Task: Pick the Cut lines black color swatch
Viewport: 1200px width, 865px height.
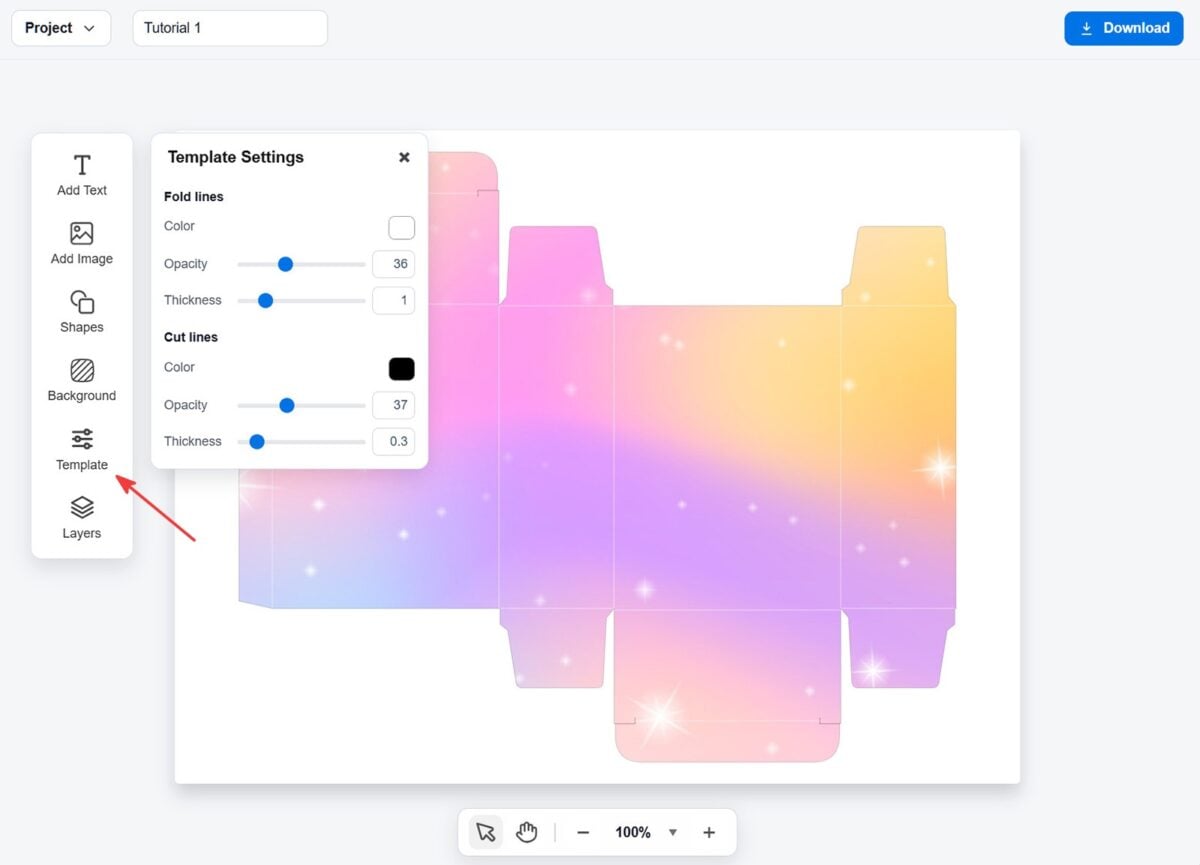Action: pos(401,368)
